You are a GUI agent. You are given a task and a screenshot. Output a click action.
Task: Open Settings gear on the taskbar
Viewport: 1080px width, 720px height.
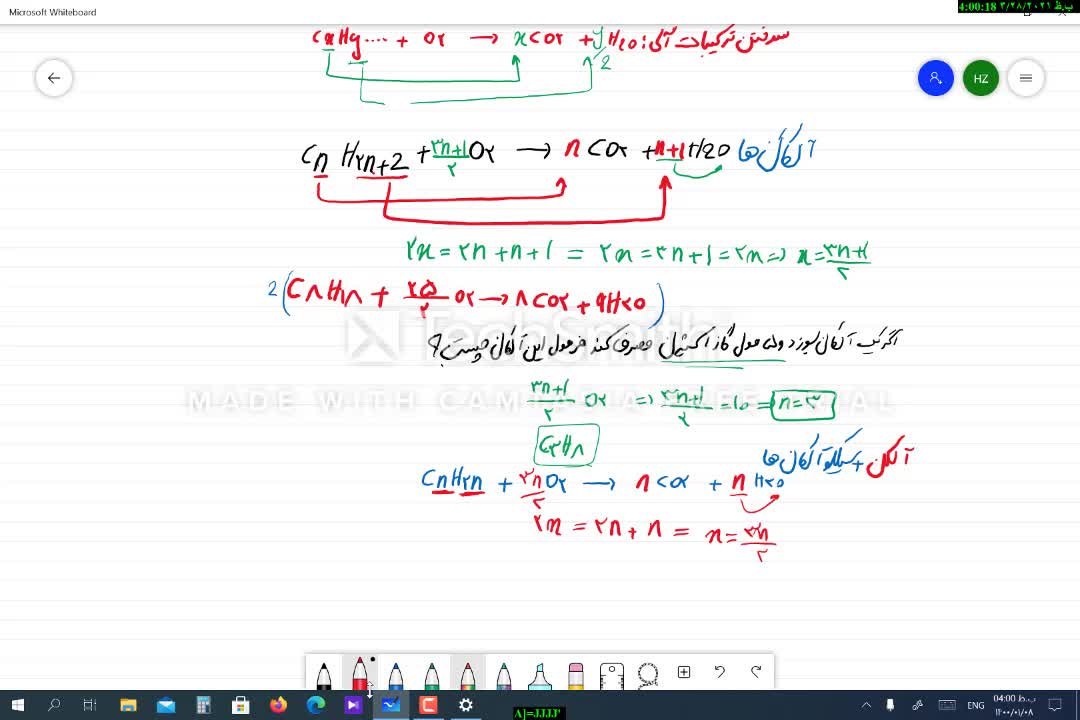(x=466, y=705)
